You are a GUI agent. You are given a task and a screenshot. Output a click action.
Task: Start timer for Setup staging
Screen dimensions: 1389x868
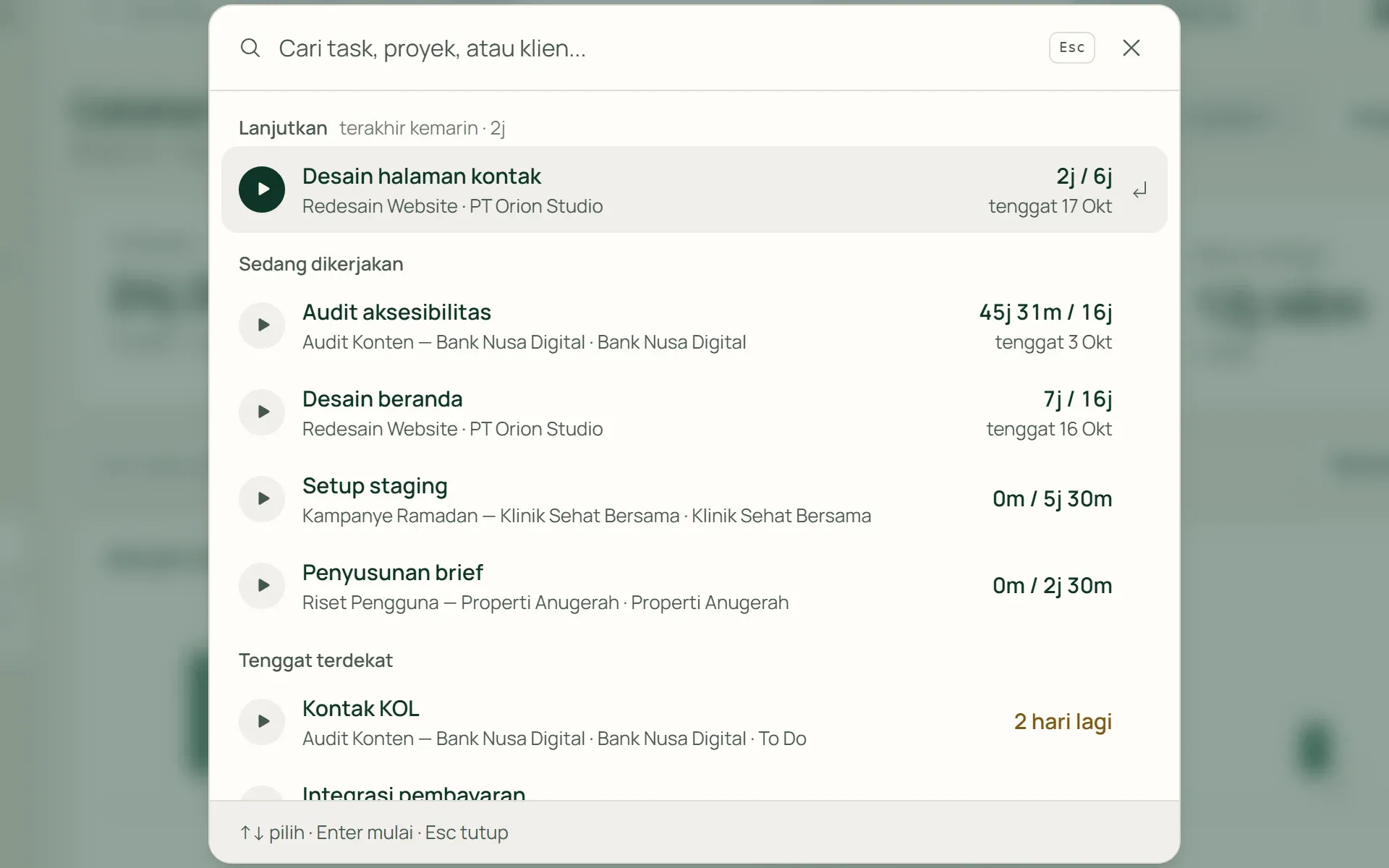click(262, 499)
